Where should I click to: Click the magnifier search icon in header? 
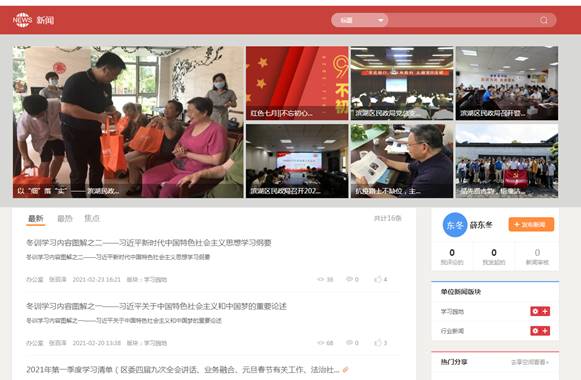tap(544, 20)
